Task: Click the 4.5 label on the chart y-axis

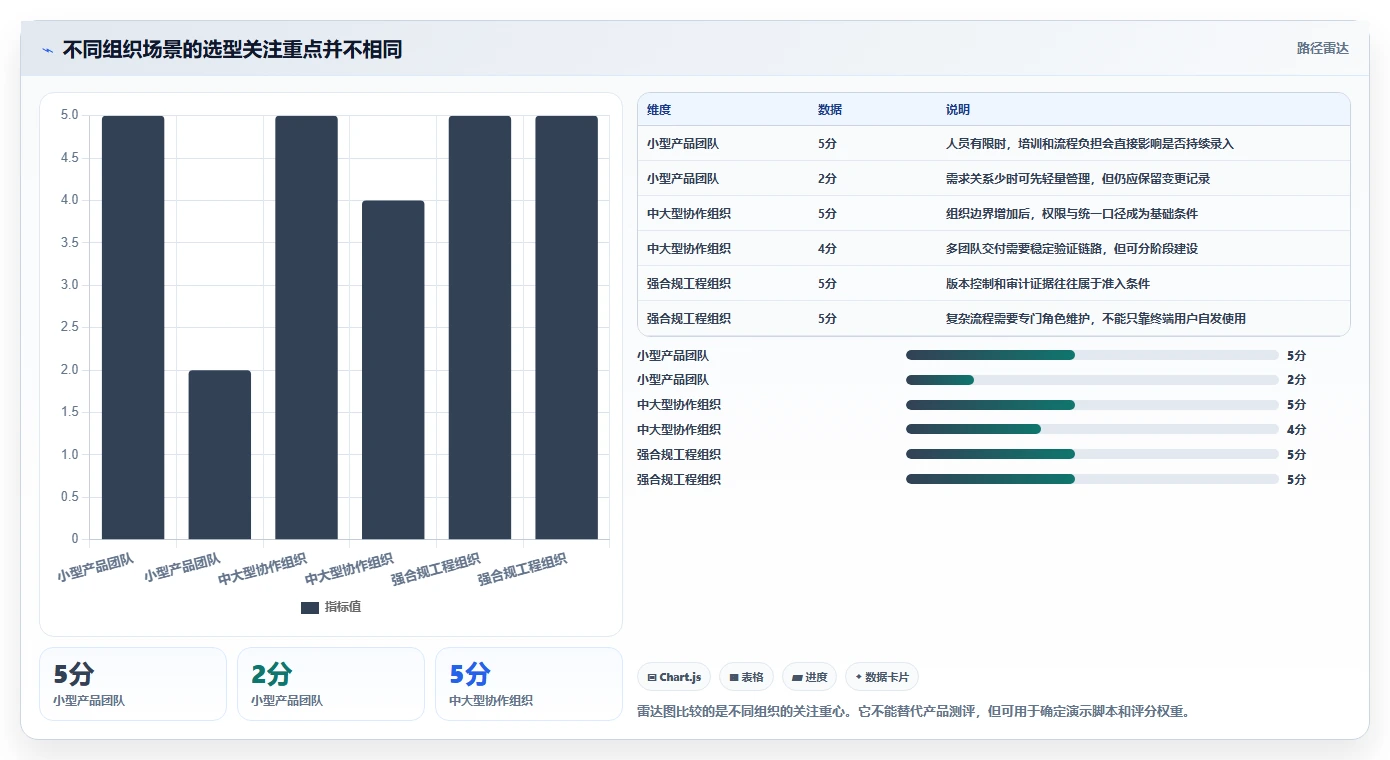Action: point(69,158)
